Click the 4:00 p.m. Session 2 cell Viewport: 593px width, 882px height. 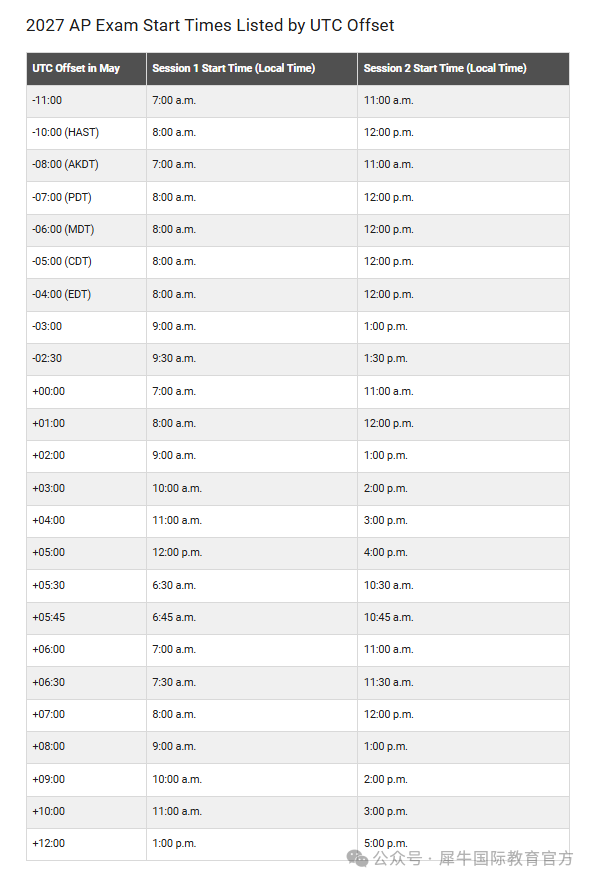point(464,552)
